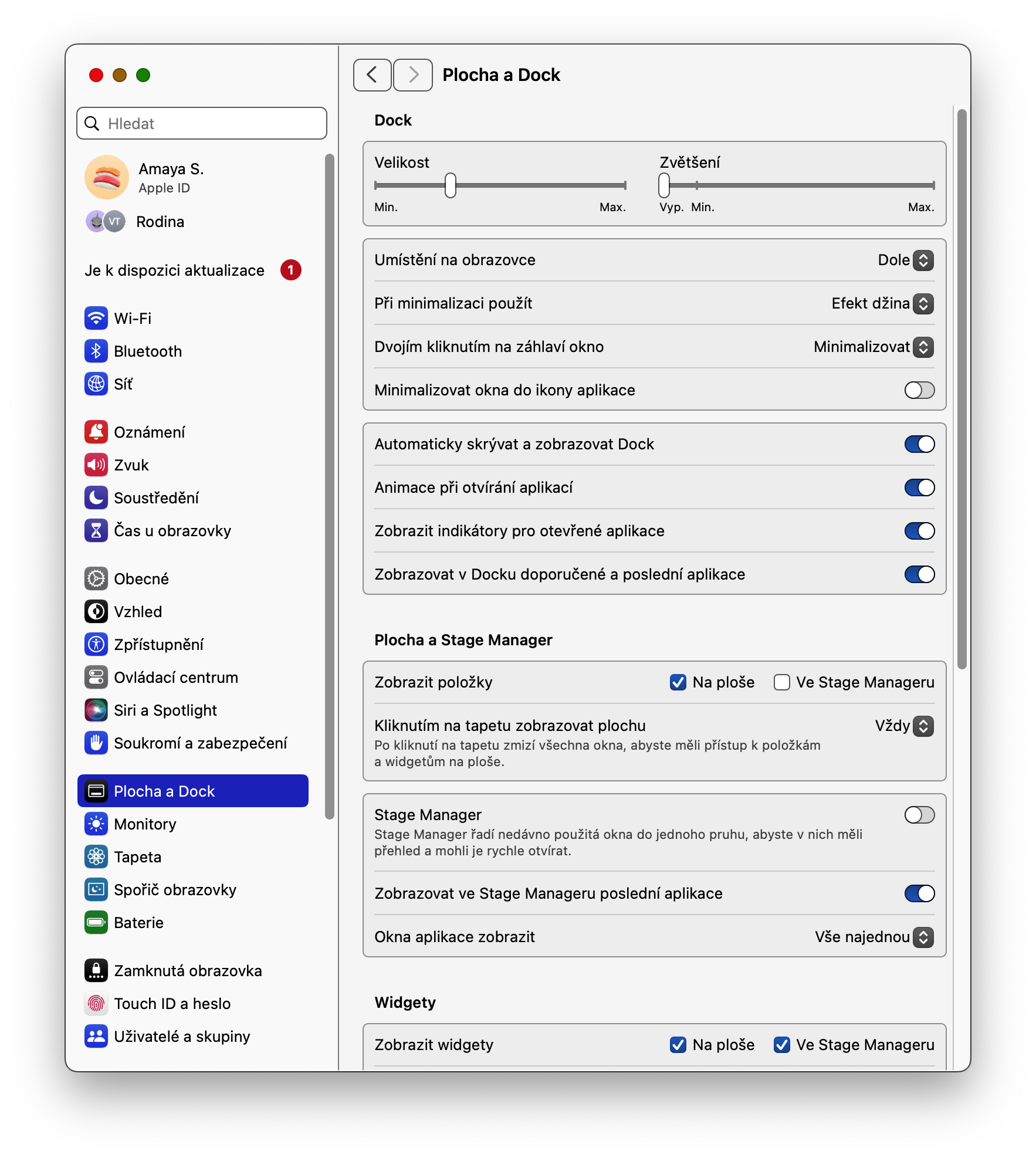Viewport: 1036px width, 1158px height.
Task: Uncheck Na ploše for Zobrazit widgety
Action: (x=678, y=1045)
